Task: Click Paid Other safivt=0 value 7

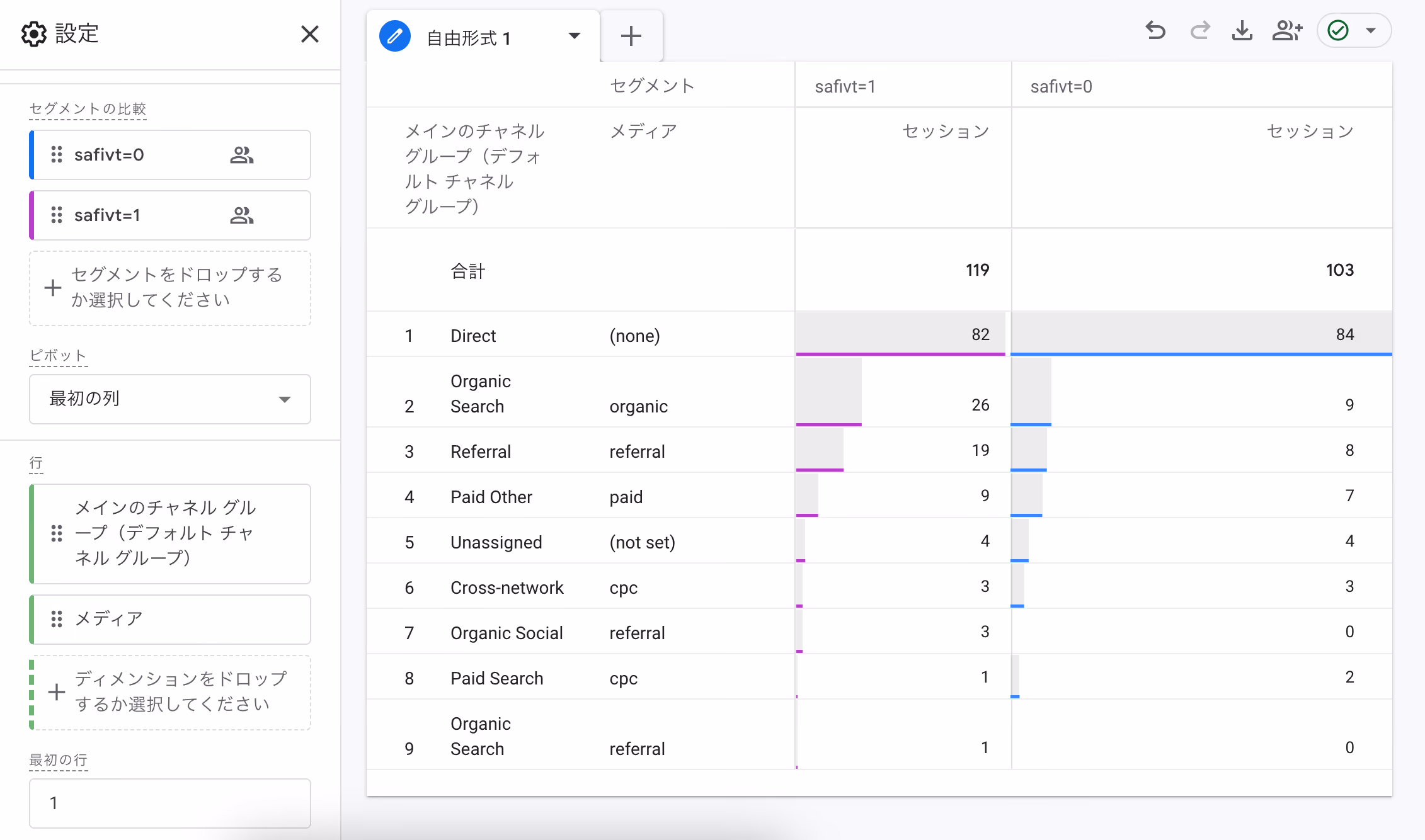Action: (1349, 496)
